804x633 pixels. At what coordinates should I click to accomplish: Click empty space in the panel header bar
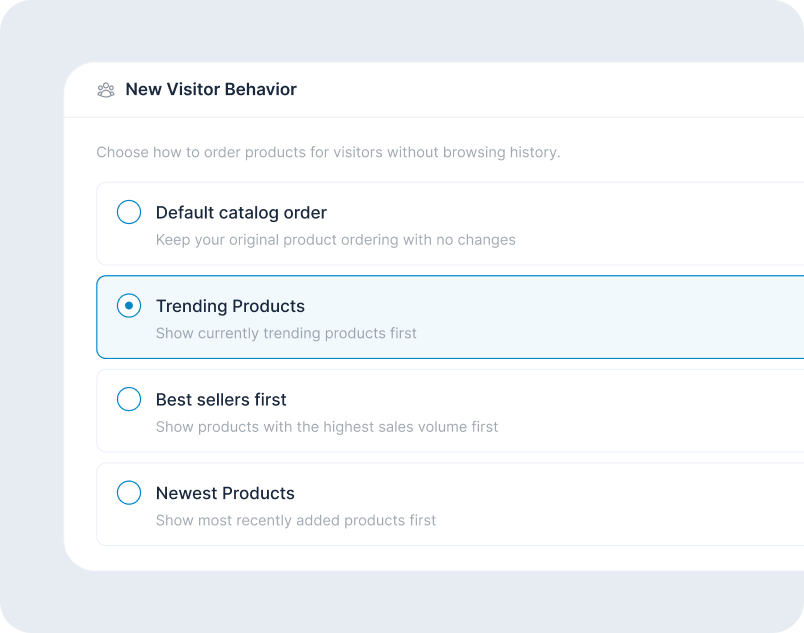point(550,90)
